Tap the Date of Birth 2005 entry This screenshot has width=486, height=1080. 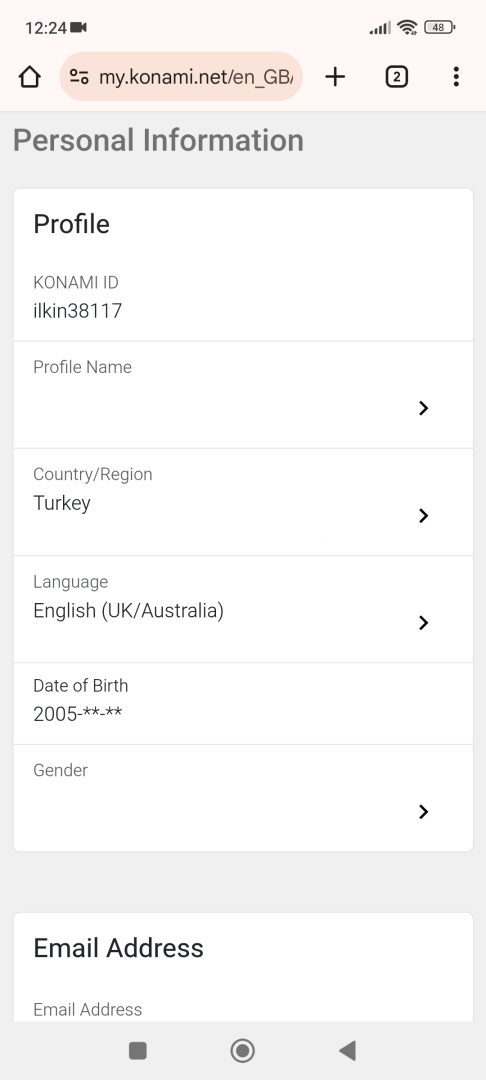pos(78,714)
